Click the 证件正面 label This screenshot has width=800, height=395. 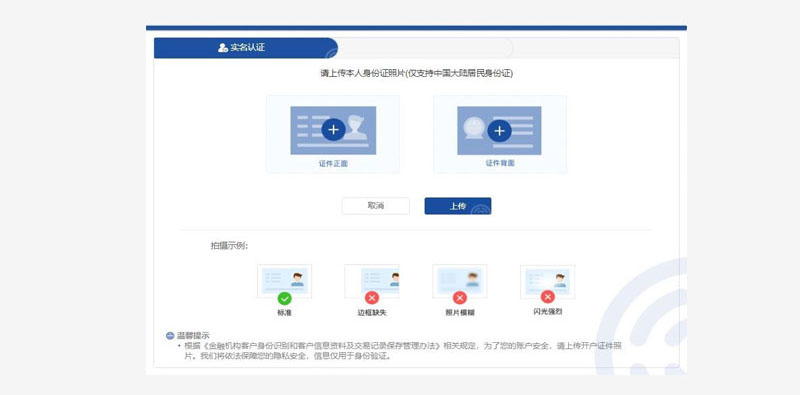pyautogui.click(x=333, y=164)
